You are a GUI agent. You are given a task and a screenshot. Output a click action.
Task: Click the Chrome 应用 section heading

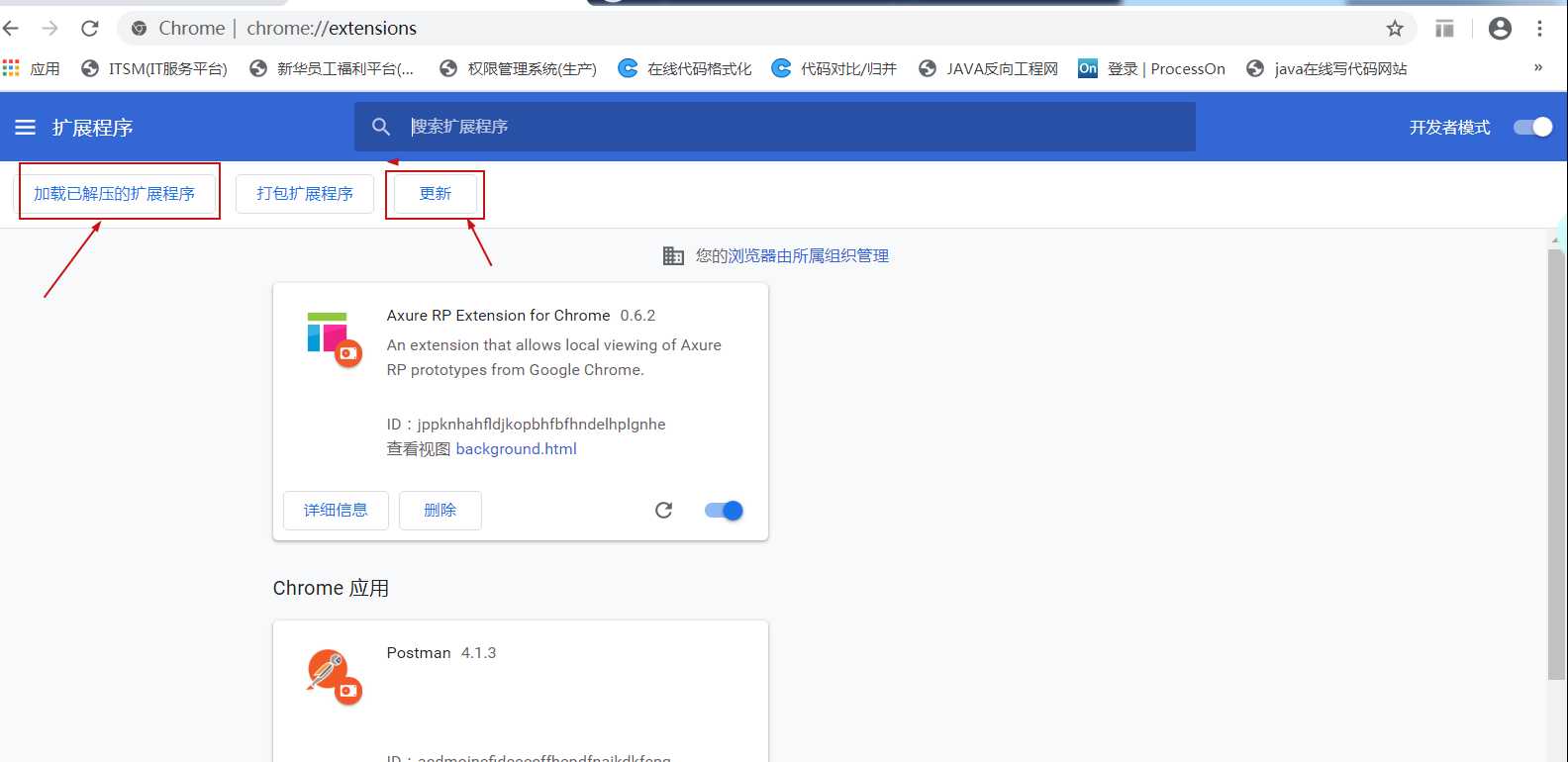pos(331,588)
